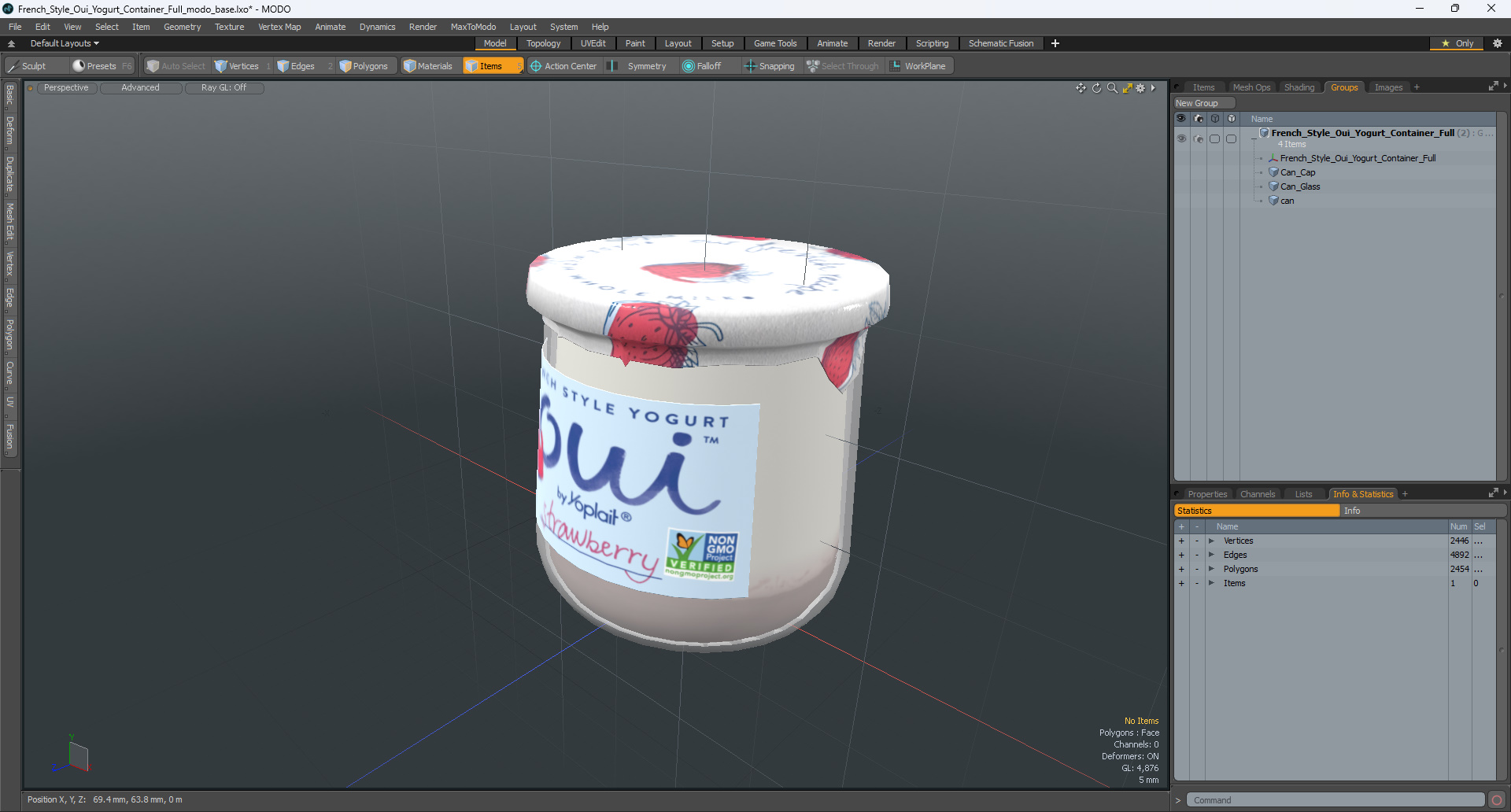Toggle visibility eye for the yogurt container group
Image resolution: width=1511 pixels, height=812 pixels.
(x=1181, y=138)
